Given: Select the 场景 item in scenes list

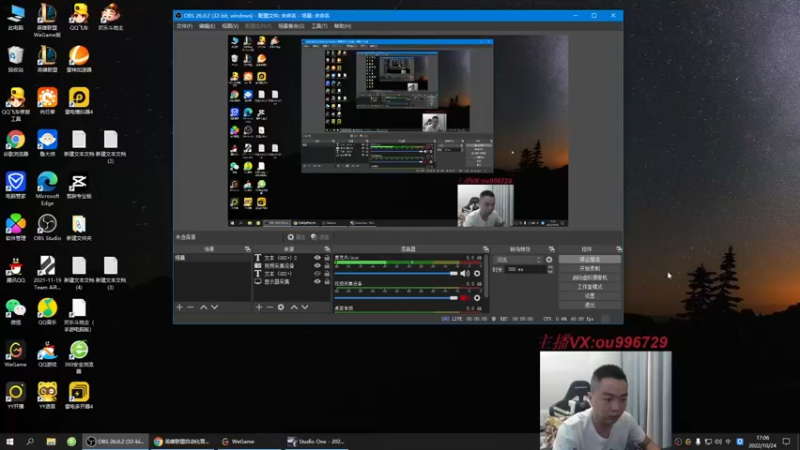Looking at the screenshot, I should [x=212, y=258].
